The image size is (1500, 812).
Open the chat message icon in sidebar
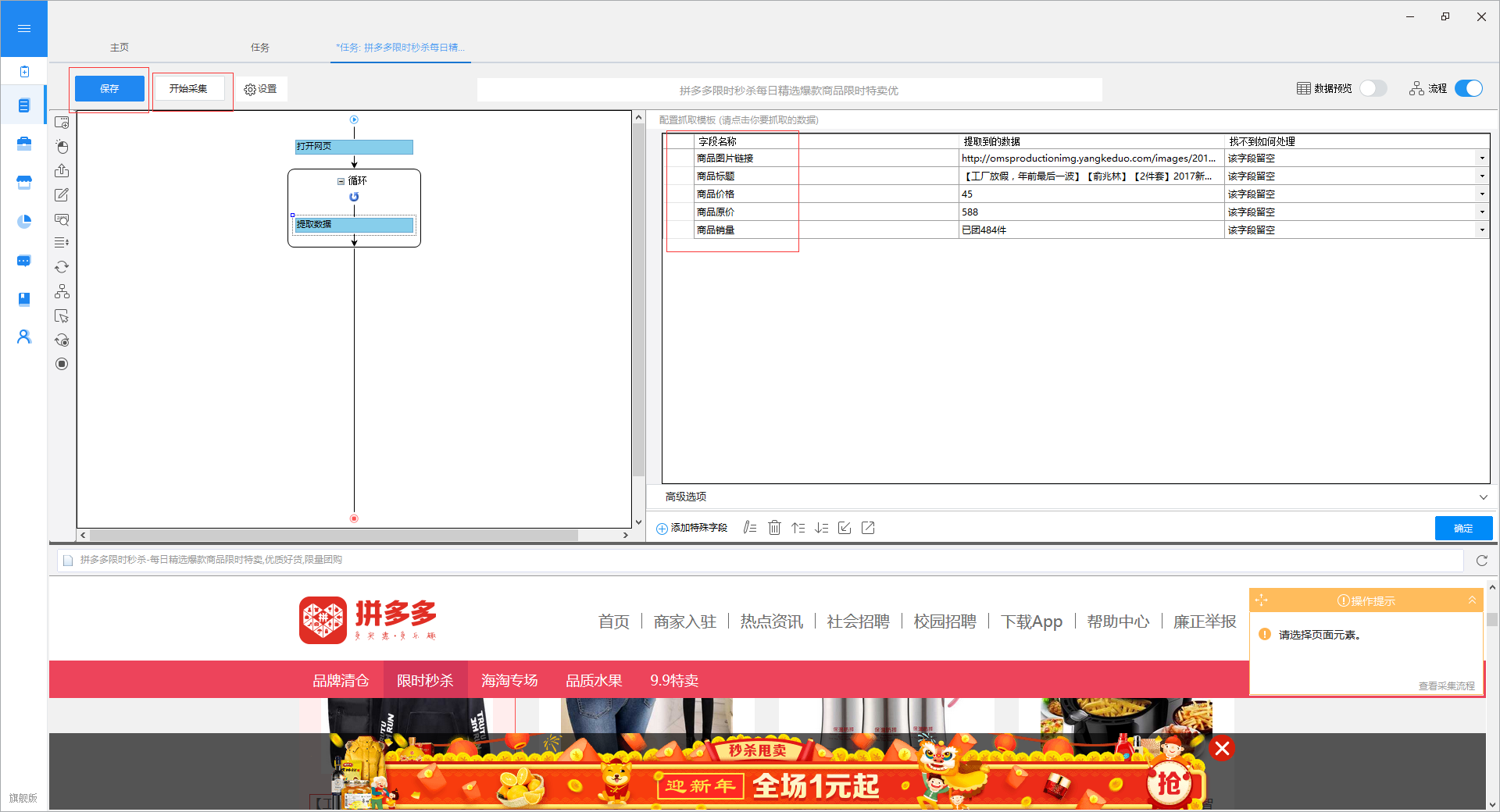pyautogui.click(x=24, y=261)
